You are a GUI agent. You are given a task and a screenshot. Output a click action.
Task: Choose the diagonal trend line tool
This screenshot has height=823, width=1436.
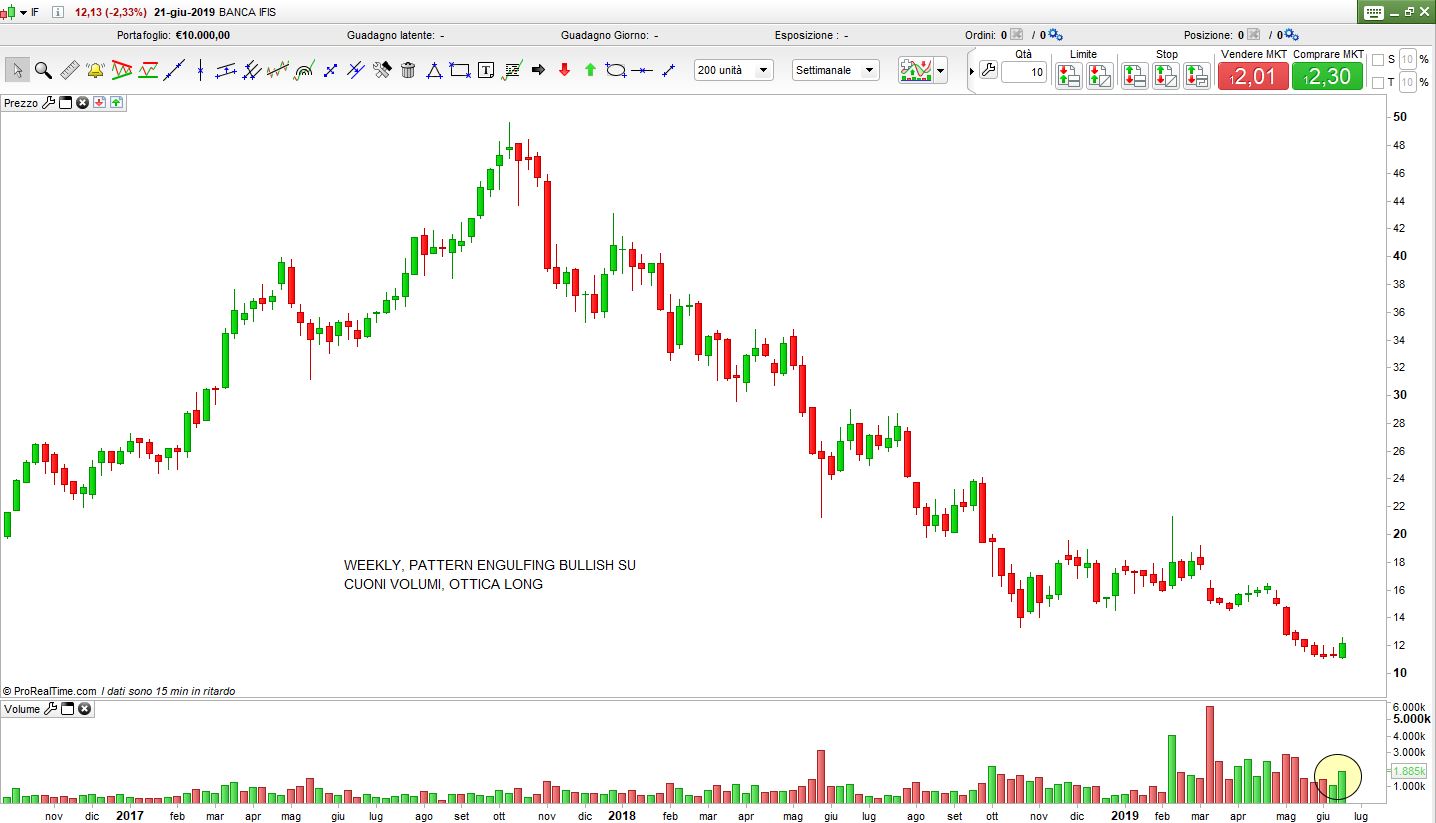coord(175,70)
